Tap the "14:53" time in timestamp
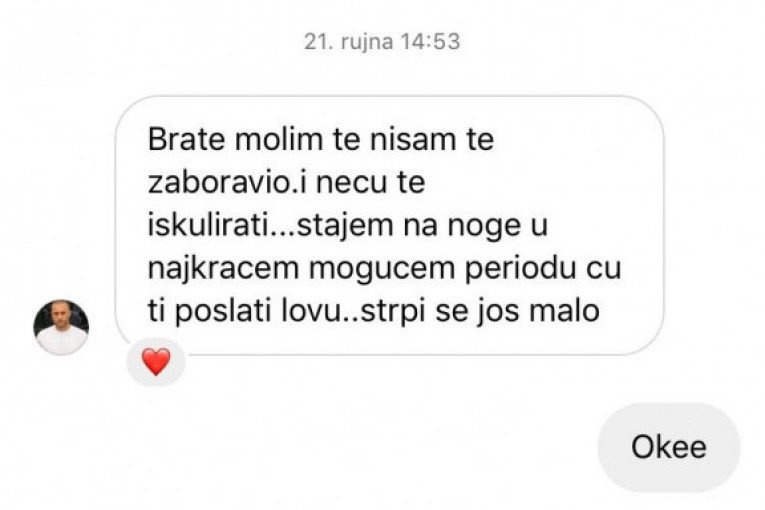 (430, 41)
